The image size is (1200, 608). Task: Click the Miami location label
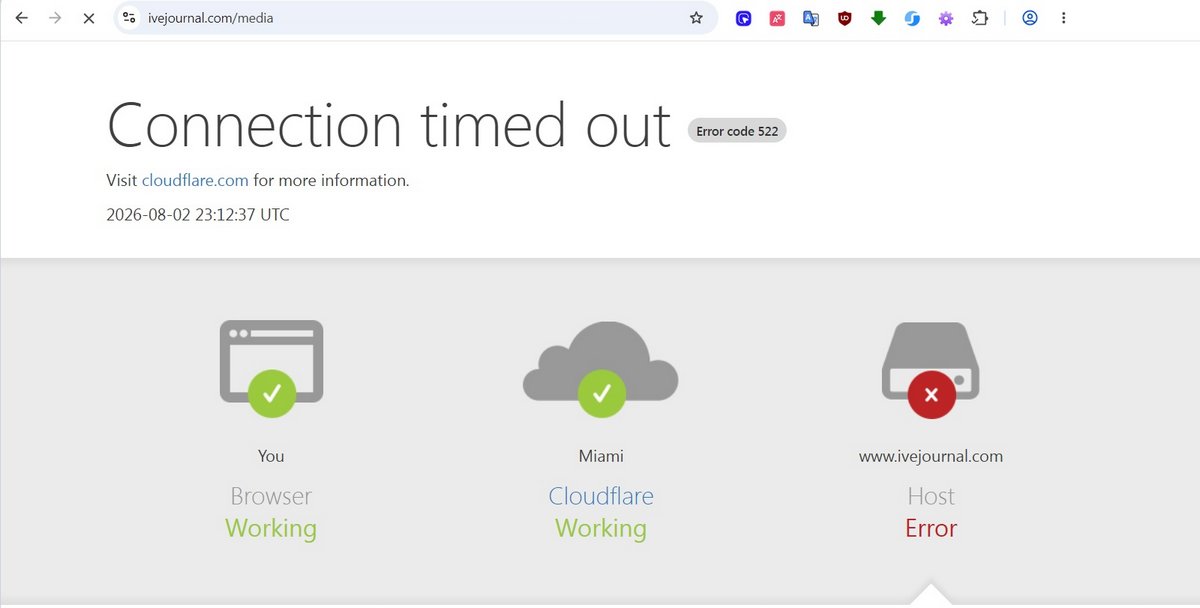(x=601, y=456)
